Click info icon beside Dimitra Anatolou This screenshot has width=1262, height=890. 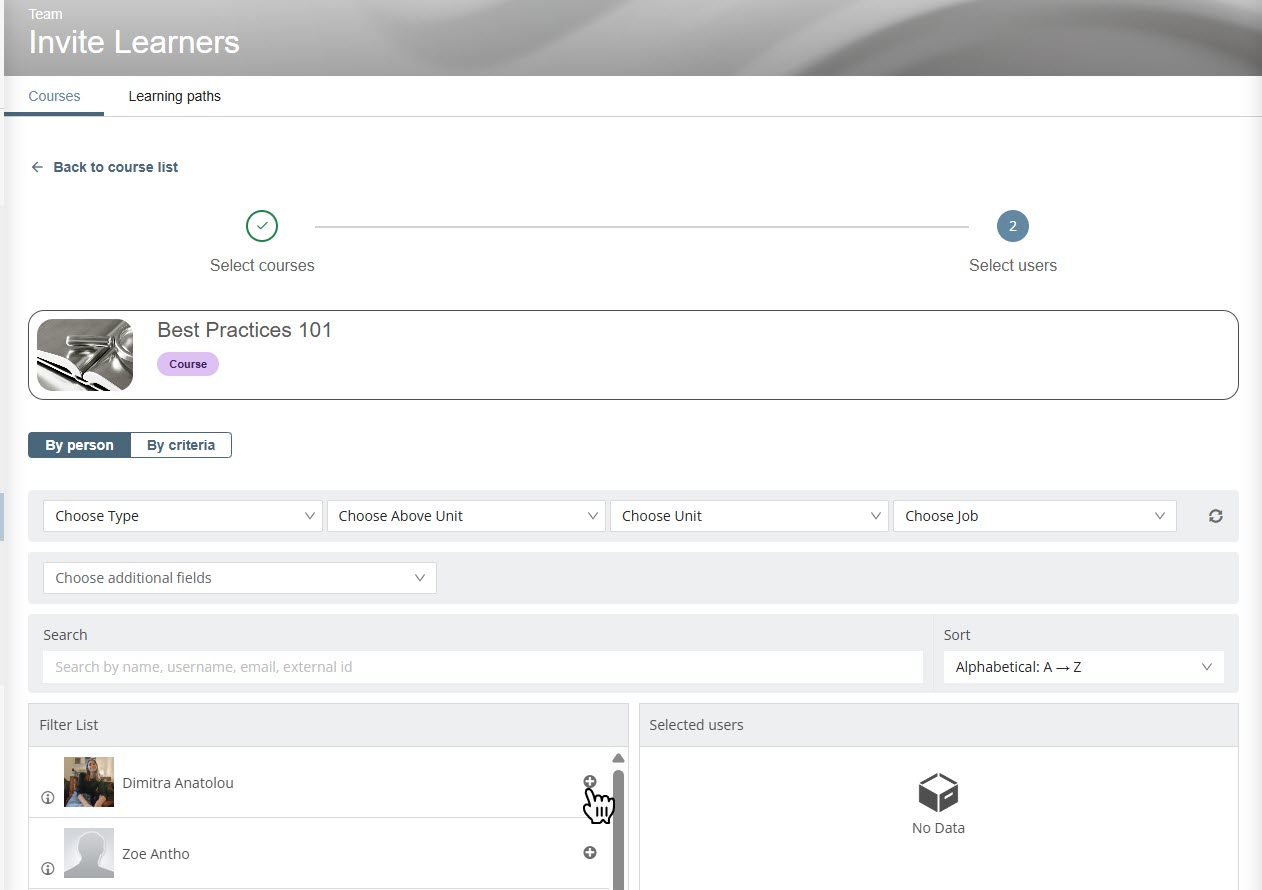47,798
